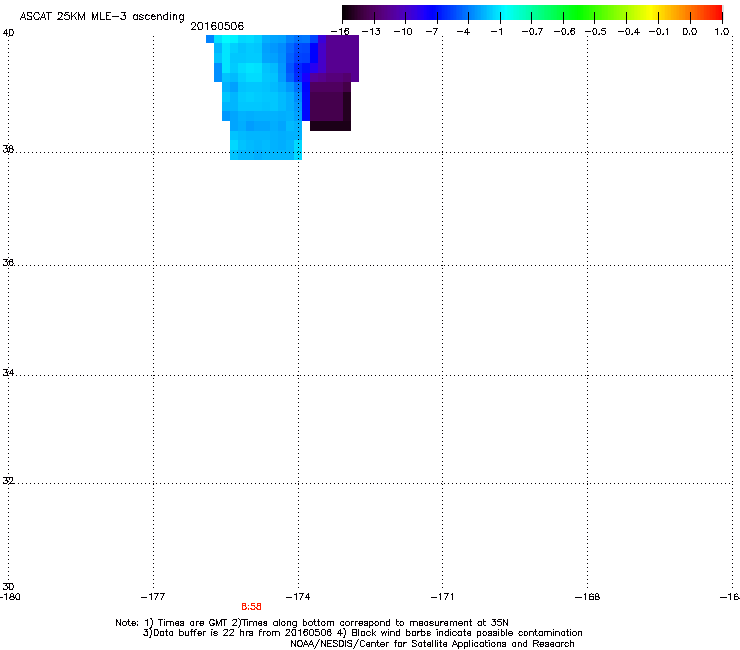Viewport: 740px width, 650px height.
Task: Click the latitude 40 axis label
Action: [x=8, y=33]
